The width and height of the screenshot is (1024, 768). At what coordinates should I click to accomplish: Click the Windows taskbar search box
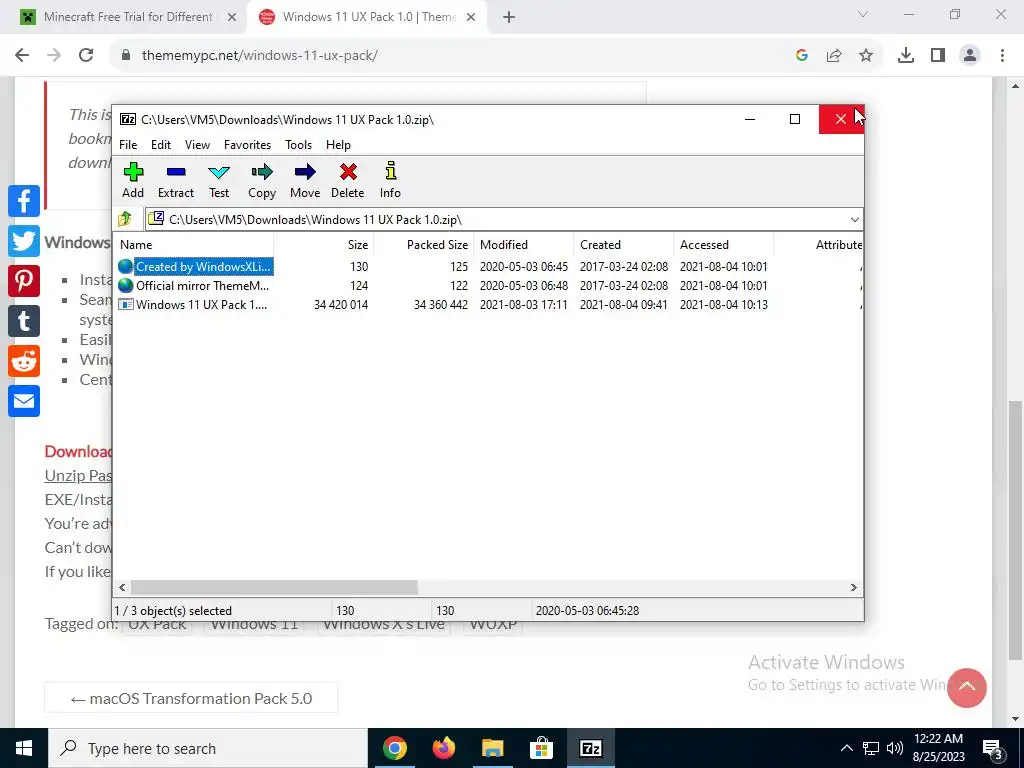(208, 748)
